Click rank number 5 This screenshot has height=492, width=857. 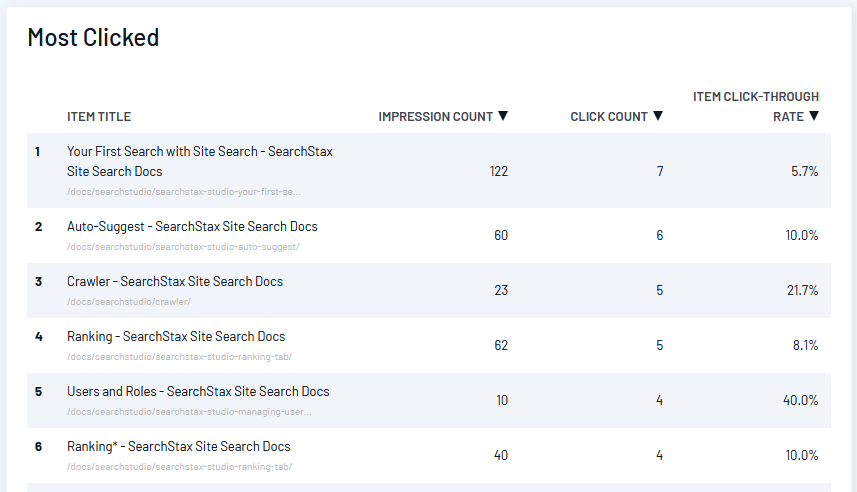[x=38, y=391]
